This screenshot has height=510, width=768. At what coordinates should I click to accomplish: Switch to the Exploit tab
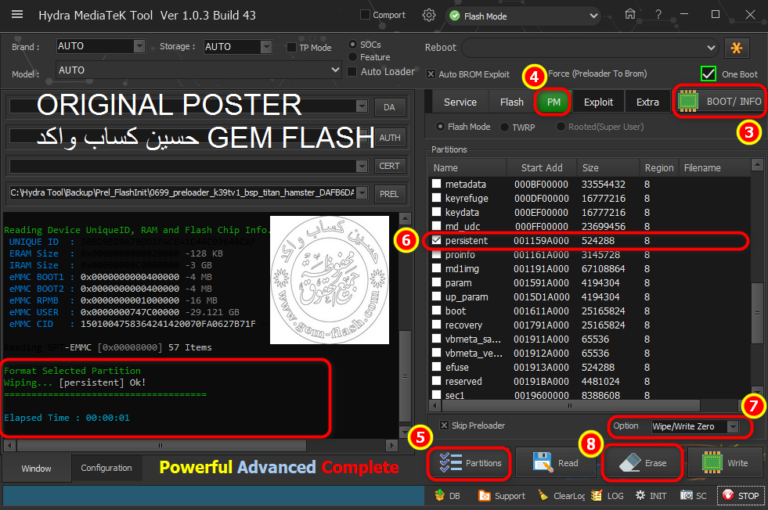(x=598, y=102)
